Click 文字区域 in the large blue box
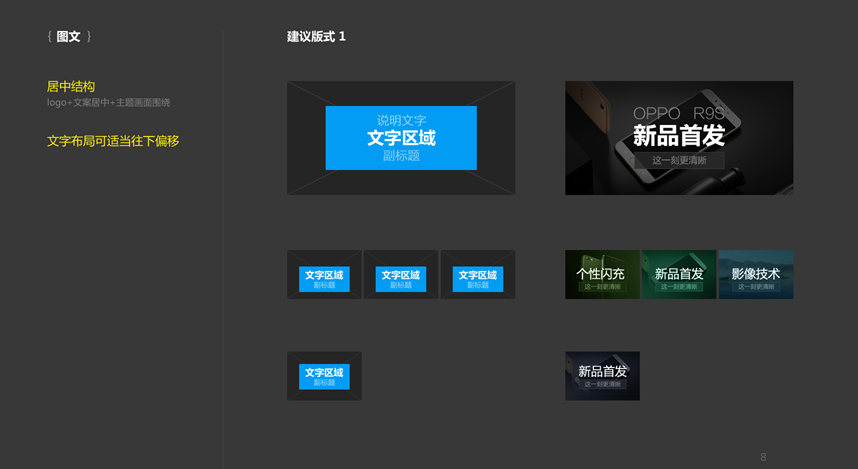858x469 pixels. pyautogui.click(x=400, y=138)
